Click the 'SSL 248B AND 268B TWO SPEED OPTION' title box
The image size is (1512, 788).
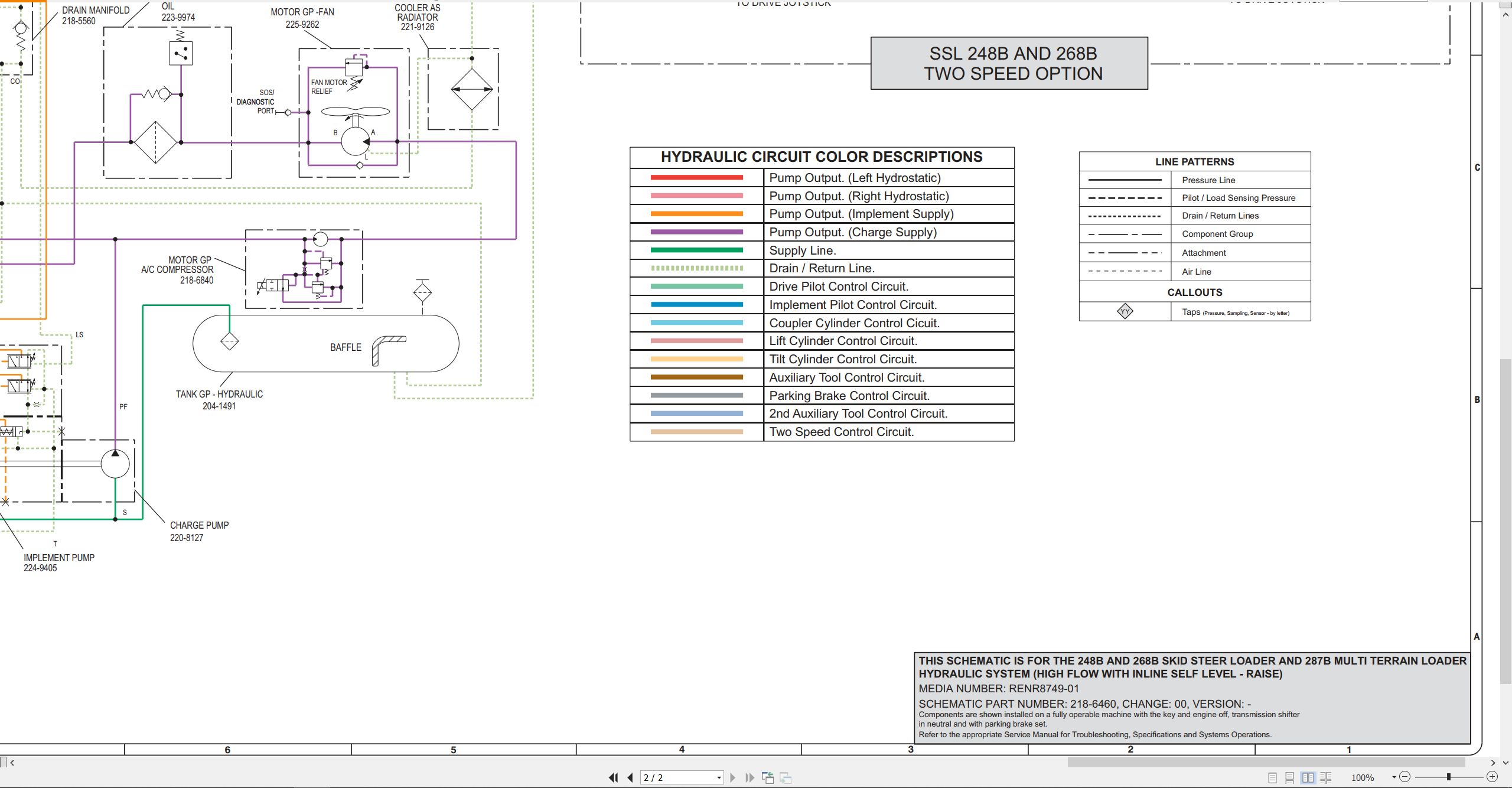(x=1009, y=63)
